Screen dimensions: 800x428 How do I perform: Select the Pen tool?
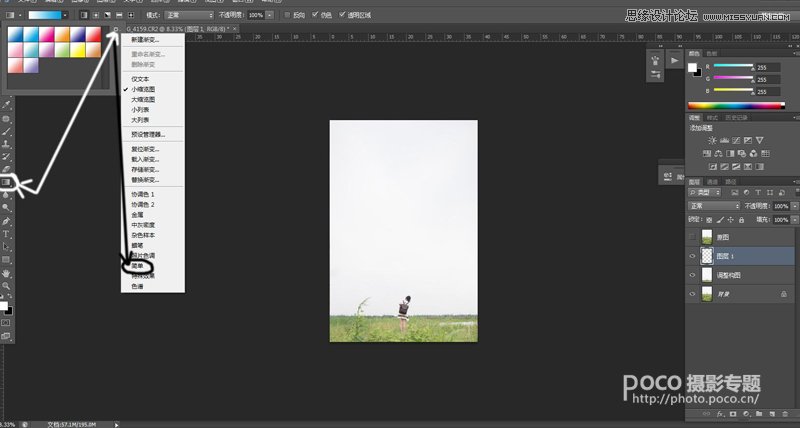[x=6, y=221]
